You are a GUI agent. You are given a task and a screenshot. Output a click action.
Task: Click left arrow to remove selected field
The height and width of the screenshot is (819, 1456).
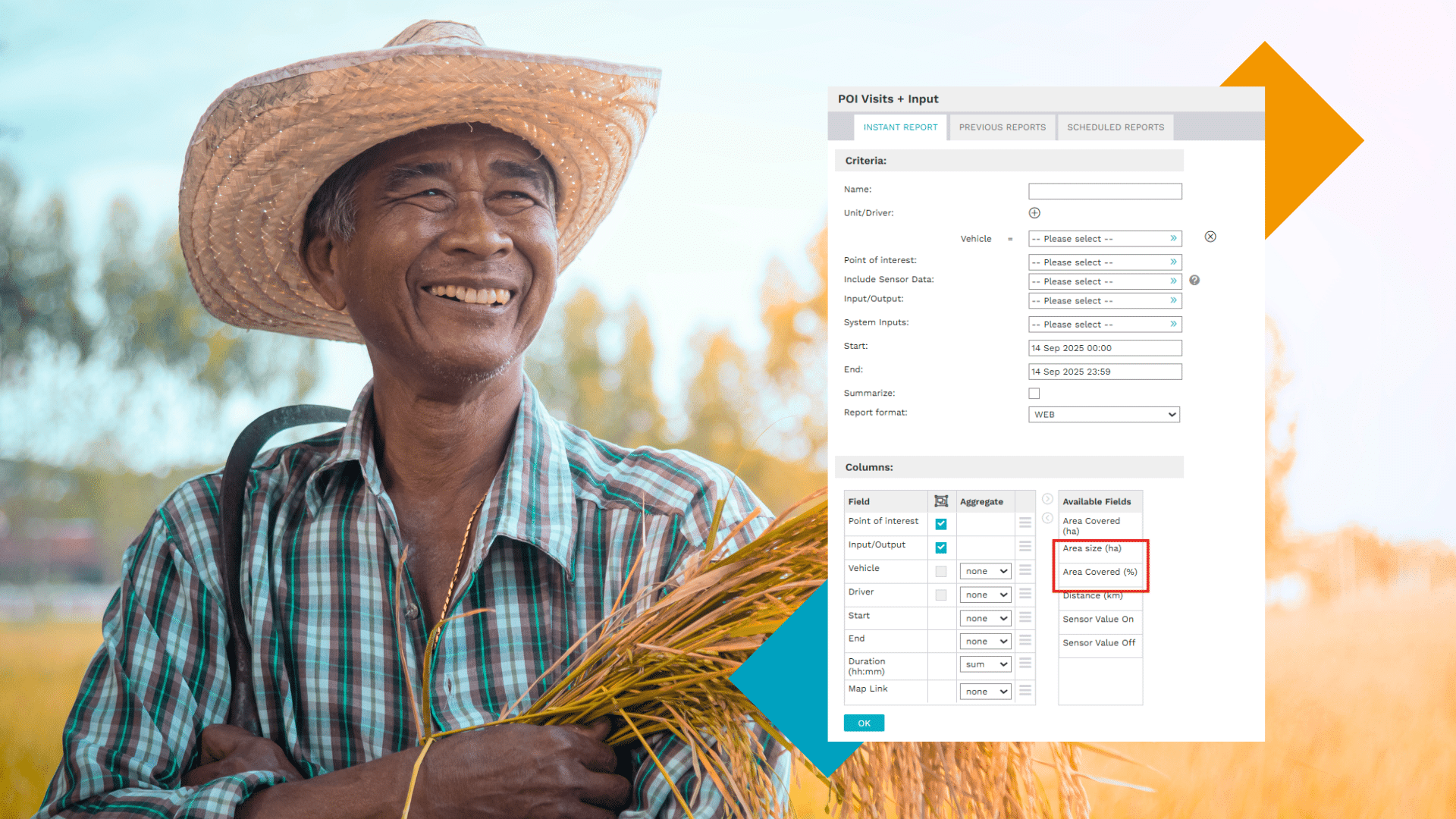(x=1047, y=518)
